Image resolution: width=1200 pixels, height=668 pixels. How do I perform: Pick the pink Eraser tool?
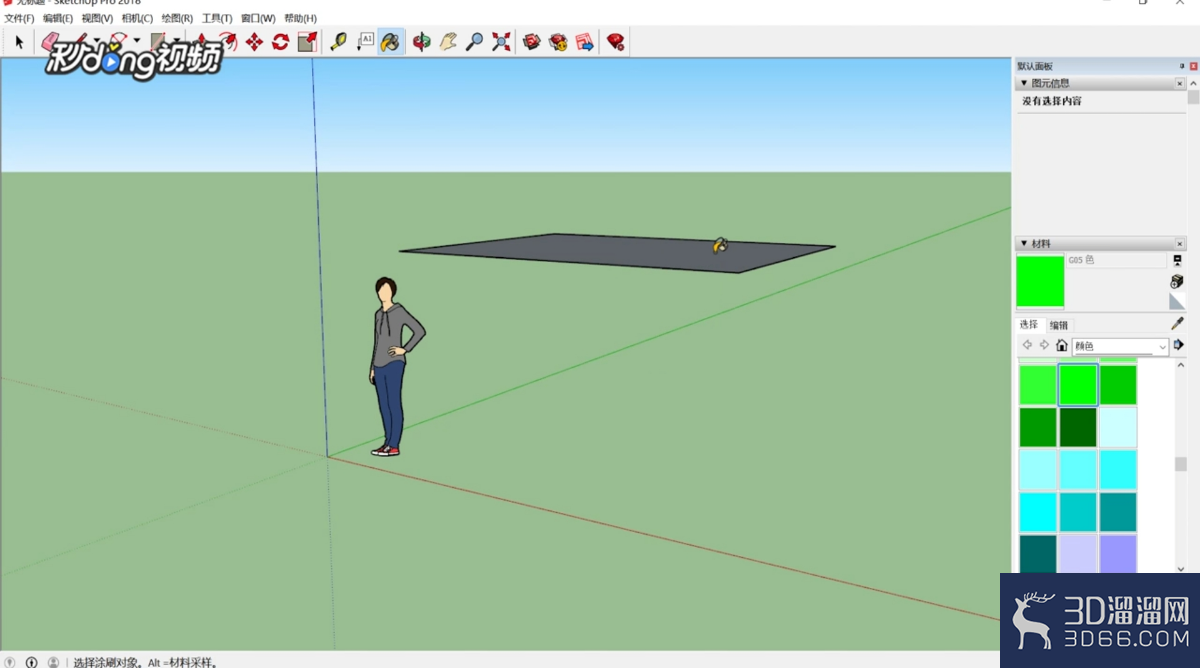[51, 41]
